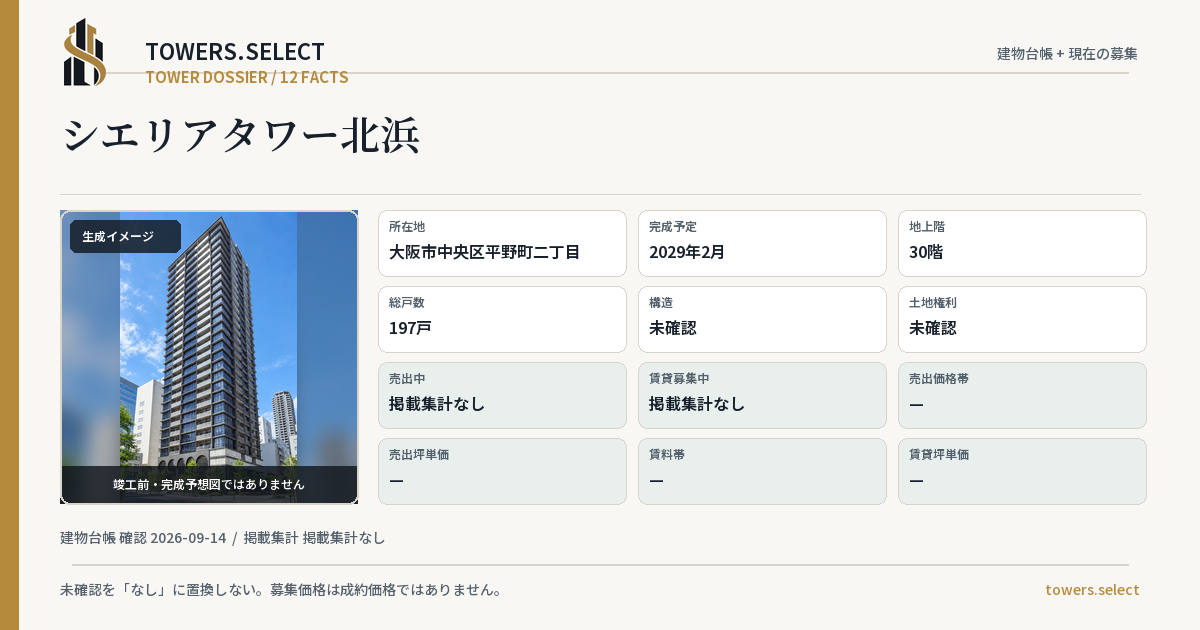Select the 賃貸坪単価 card

pyautogui.click(x=1022, y=471)
